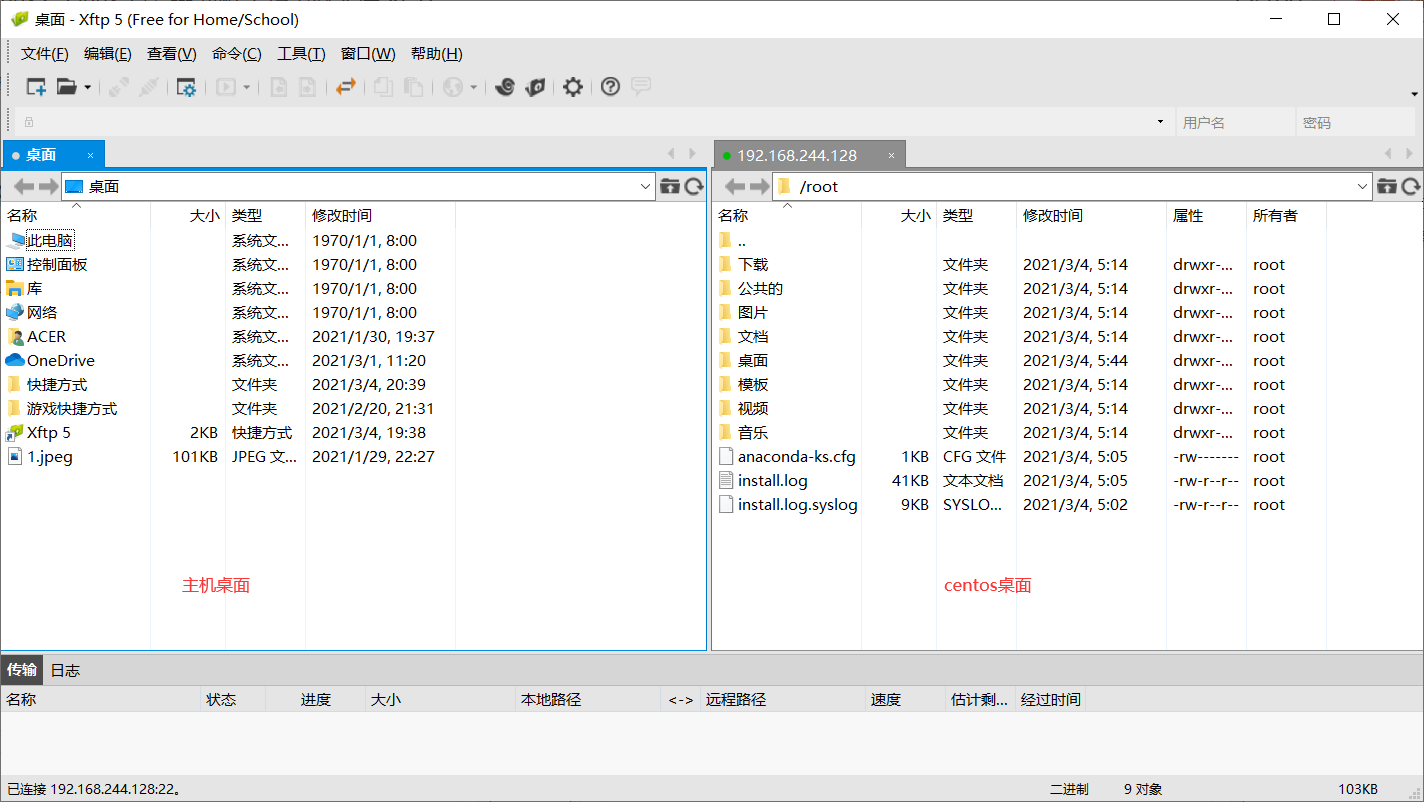Image resolution: width=1424 pixels, height=802 pixels.
Task: Click the New Session toolbar icon
Action: [x=36, y=87]
